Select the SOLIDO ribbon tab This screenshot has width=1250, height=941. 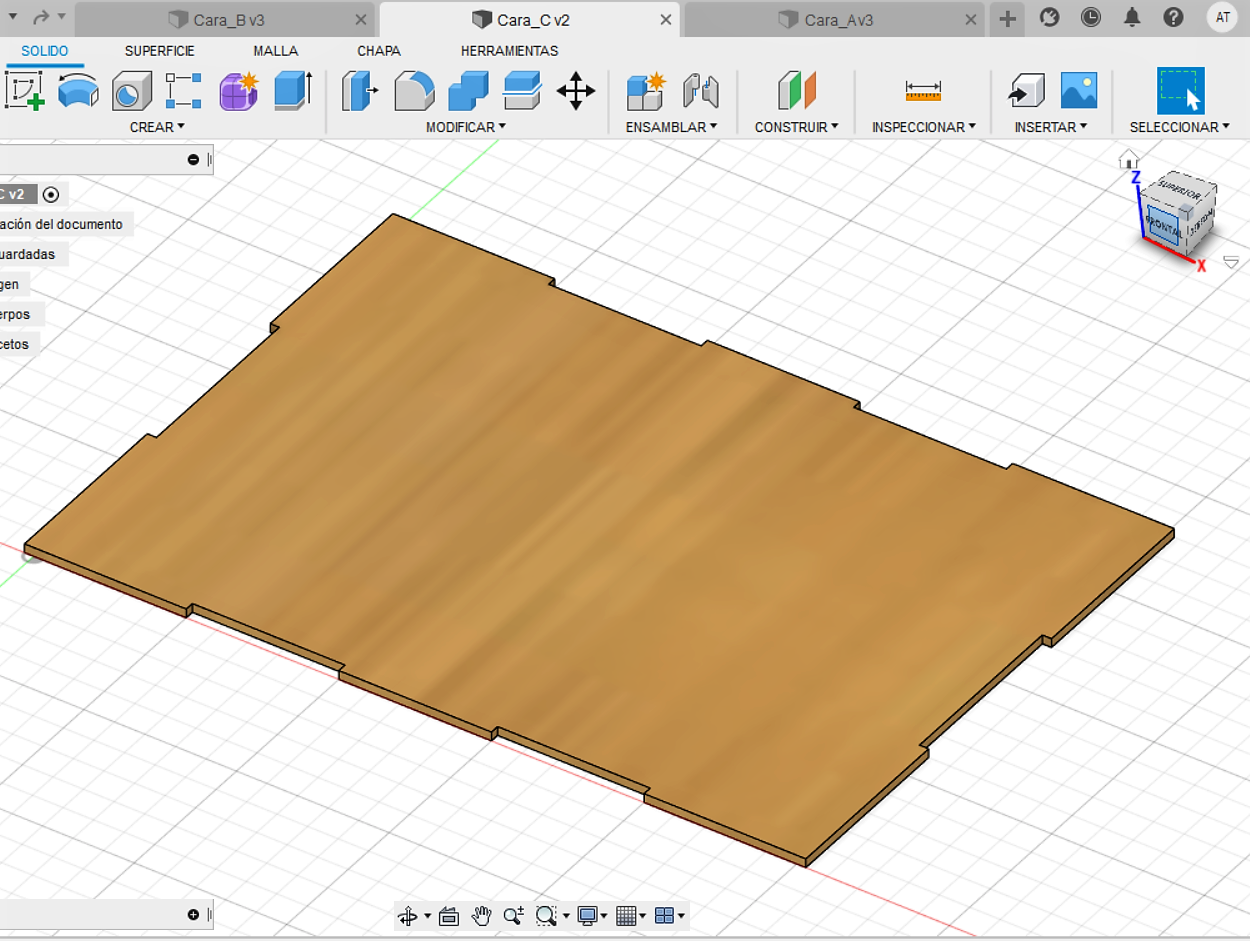click(45, 51)
